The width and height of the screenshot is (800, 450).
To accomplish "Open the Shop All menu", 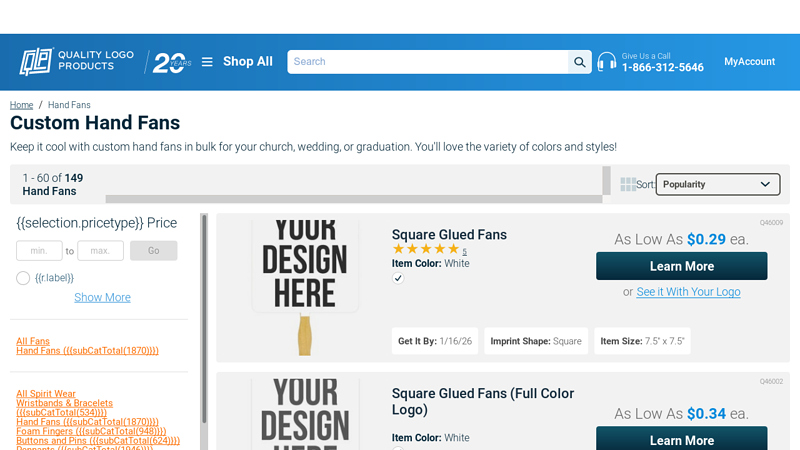I will [x=247, y=62].
